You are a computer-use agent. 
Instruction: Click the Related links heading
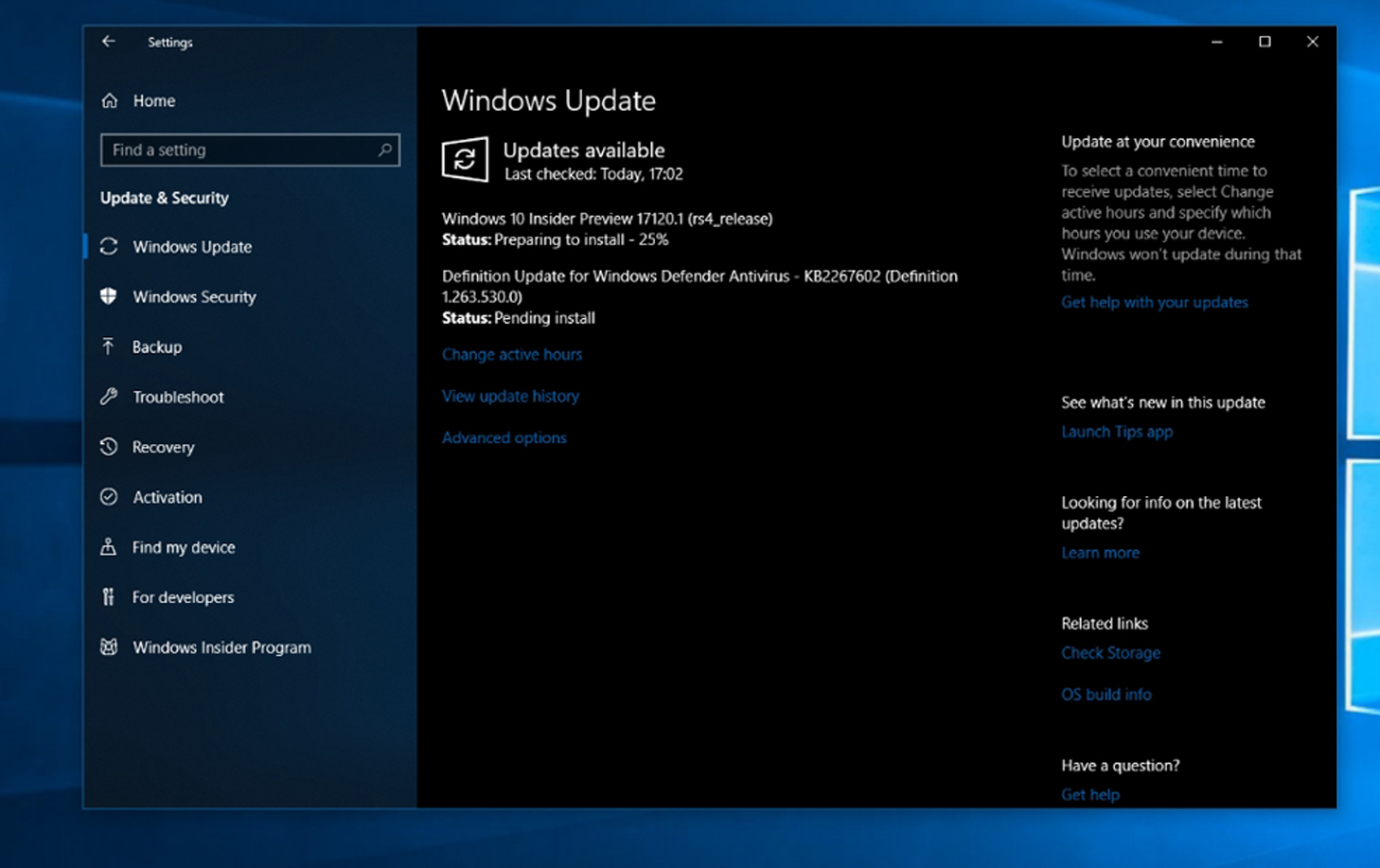1105,624
